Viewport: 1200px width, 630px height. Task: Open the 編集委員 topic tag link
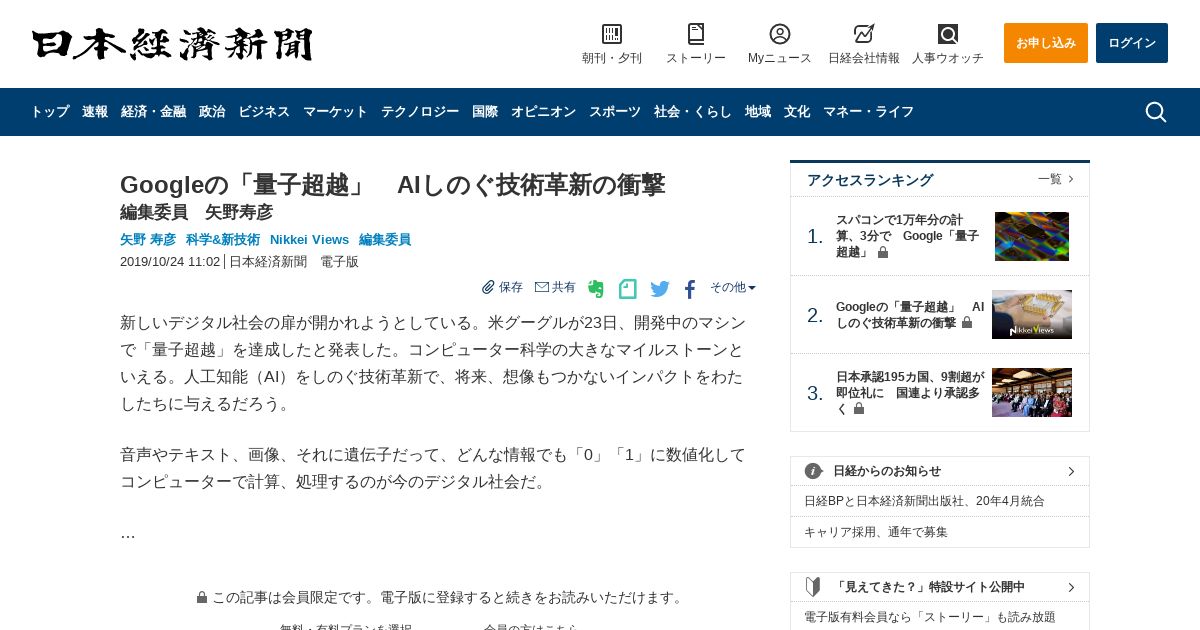pyautogui.click(x=385, y=240)
